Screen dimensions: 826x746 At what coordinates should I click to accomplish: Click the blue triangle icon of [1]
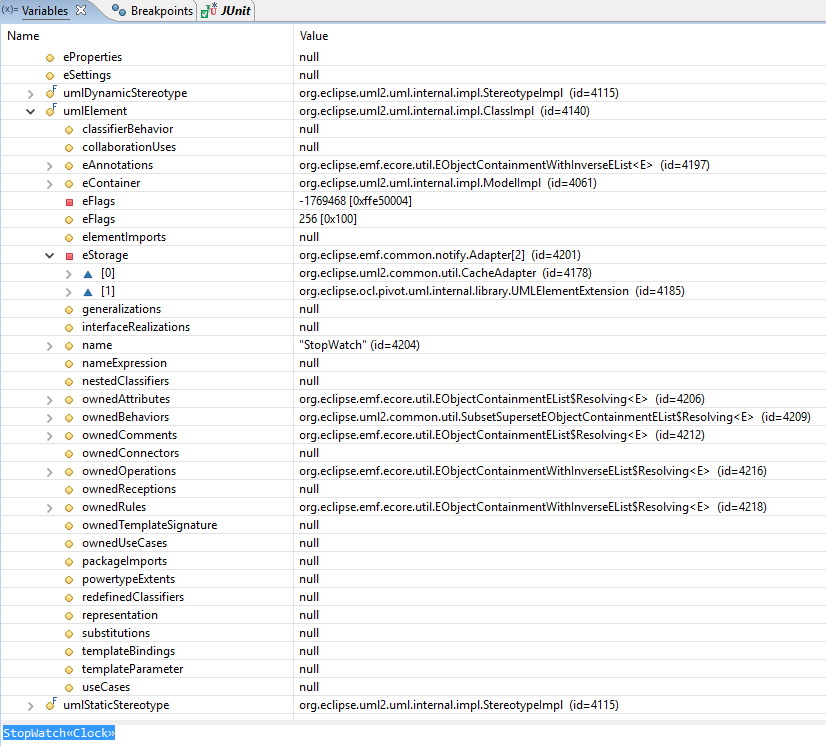tap(88, 292)
